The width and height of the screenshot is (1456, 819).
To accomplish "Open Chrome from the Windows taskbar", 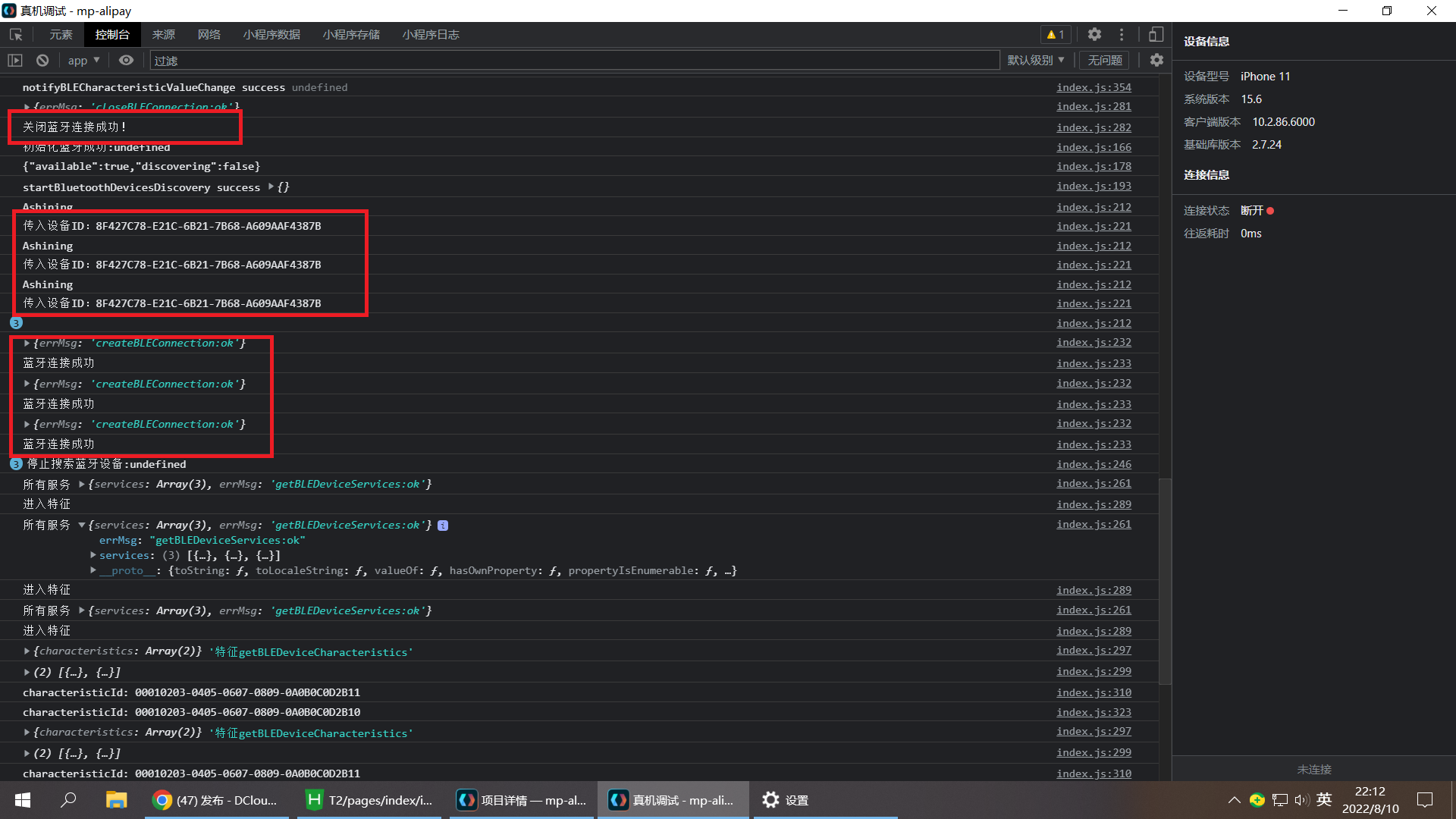I will coord(216,800).
